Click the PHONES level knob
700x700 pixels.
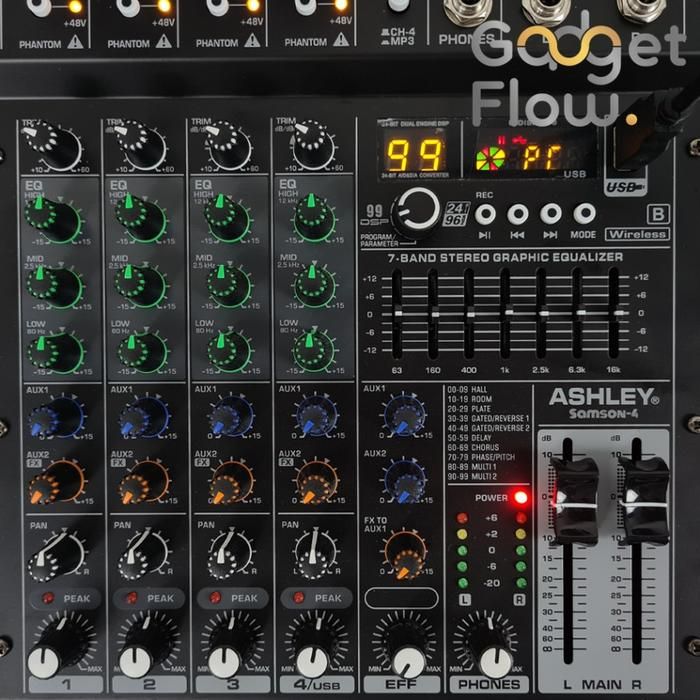[488, 648]
